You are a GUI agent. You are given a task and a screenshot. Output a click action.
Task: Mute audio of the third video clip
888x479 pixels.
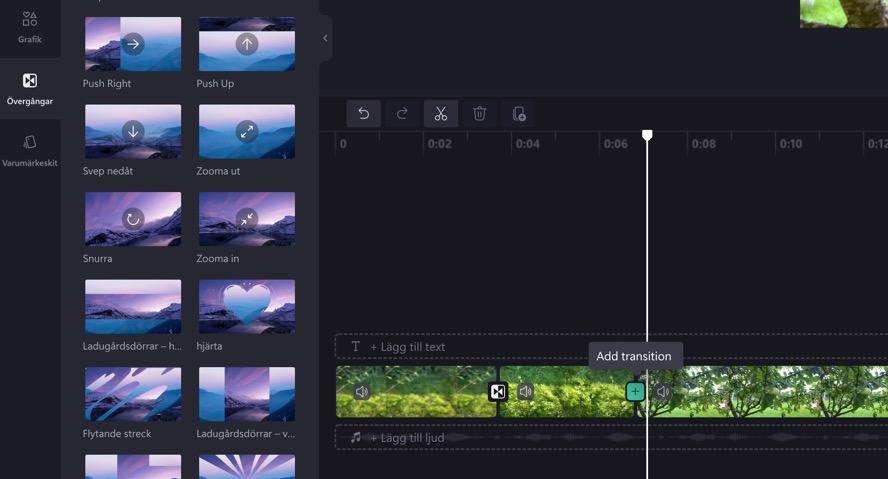pyautogui.click(x=663, y=391)
